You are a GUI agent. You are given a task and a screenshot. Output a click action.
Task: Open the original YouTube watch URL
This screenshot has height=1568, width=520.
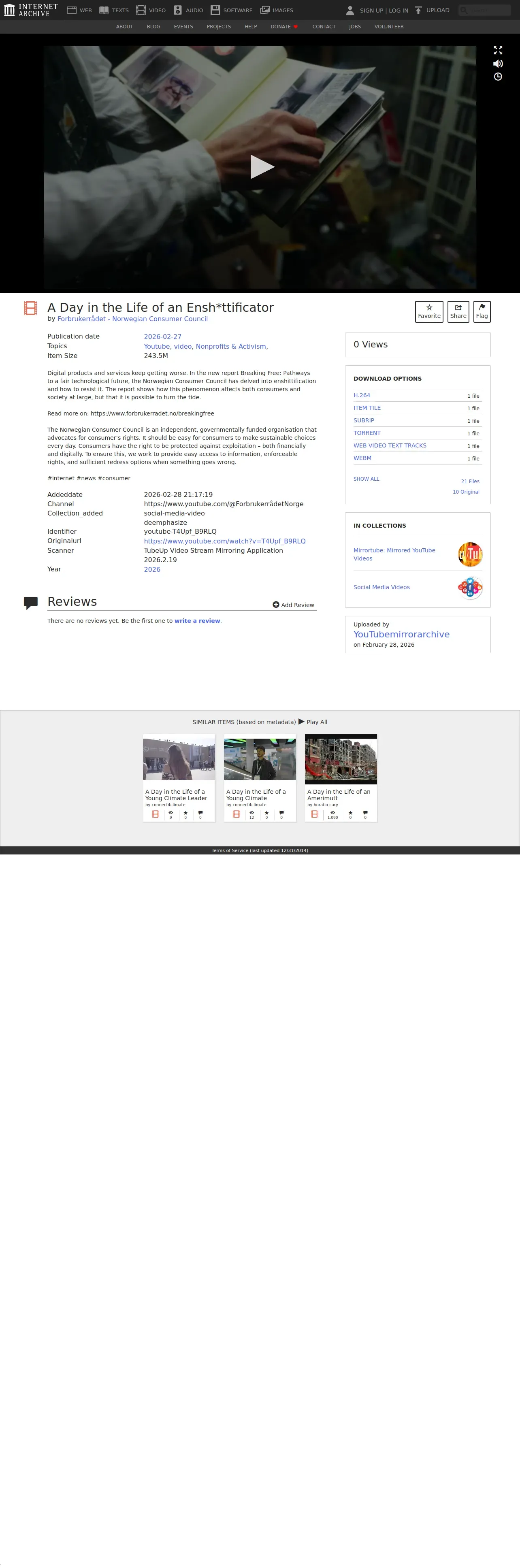[225, 541]
